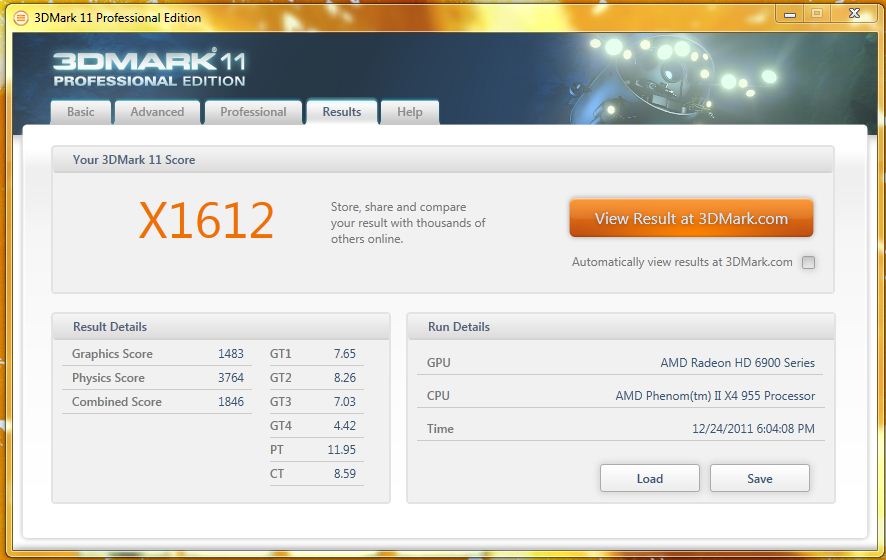The image size is (886, 560).
Task: Click the Results tab
Action: point(341,112)
